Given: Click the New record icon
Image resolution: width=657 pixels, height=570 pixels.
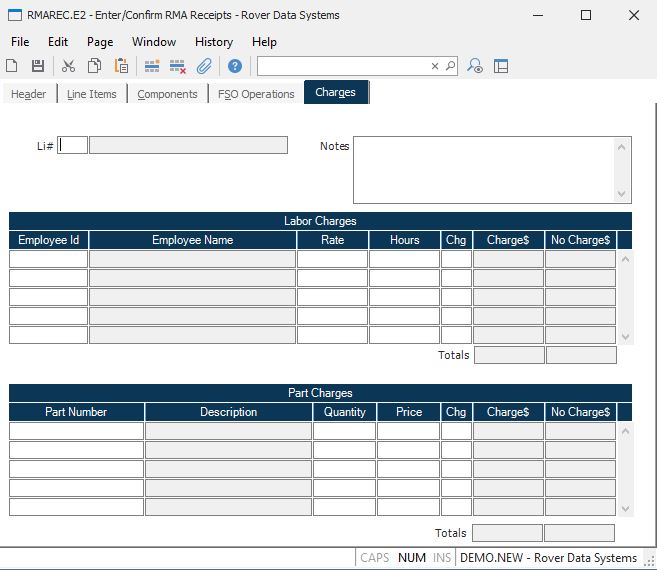Looking at the screenshot, I should (12, 66).
